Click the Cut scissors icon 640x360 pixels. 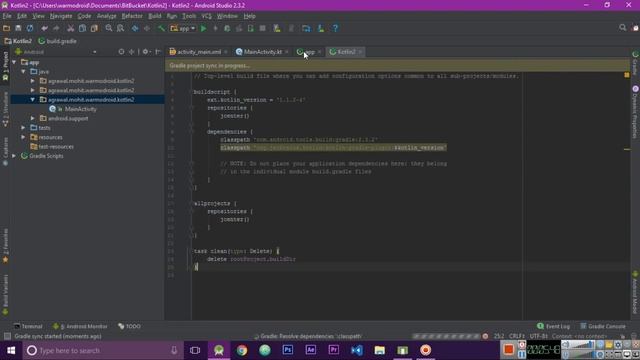(x=71, y=28)
